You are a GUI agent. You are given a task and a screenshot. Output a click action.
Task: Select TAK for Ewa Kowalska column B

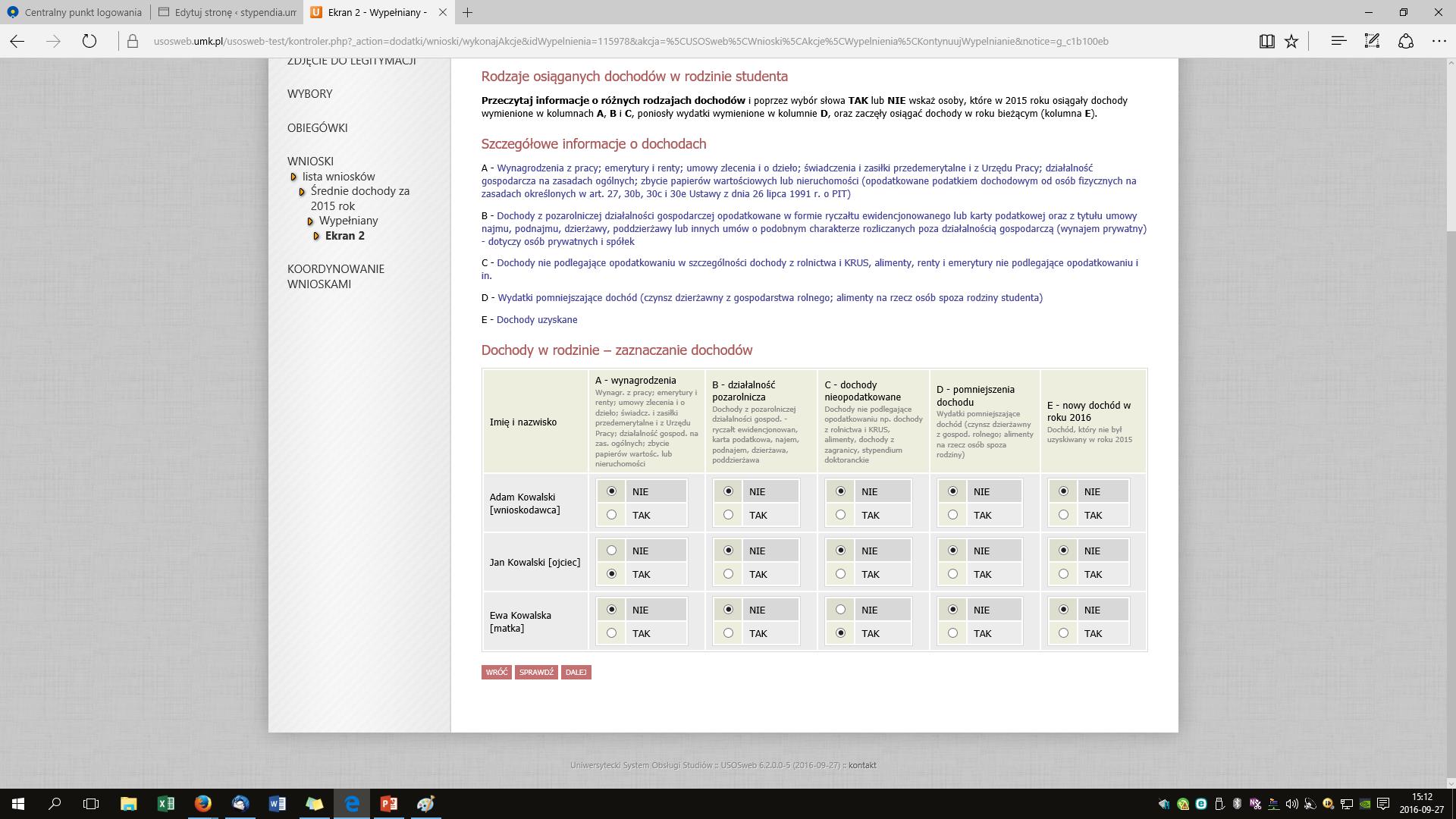[728, 633]
